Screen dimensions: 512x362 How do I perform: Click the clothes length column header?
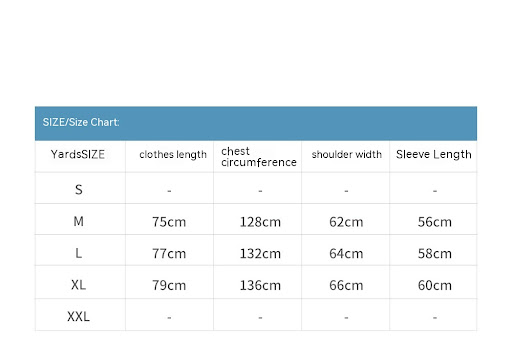(173, 155)
